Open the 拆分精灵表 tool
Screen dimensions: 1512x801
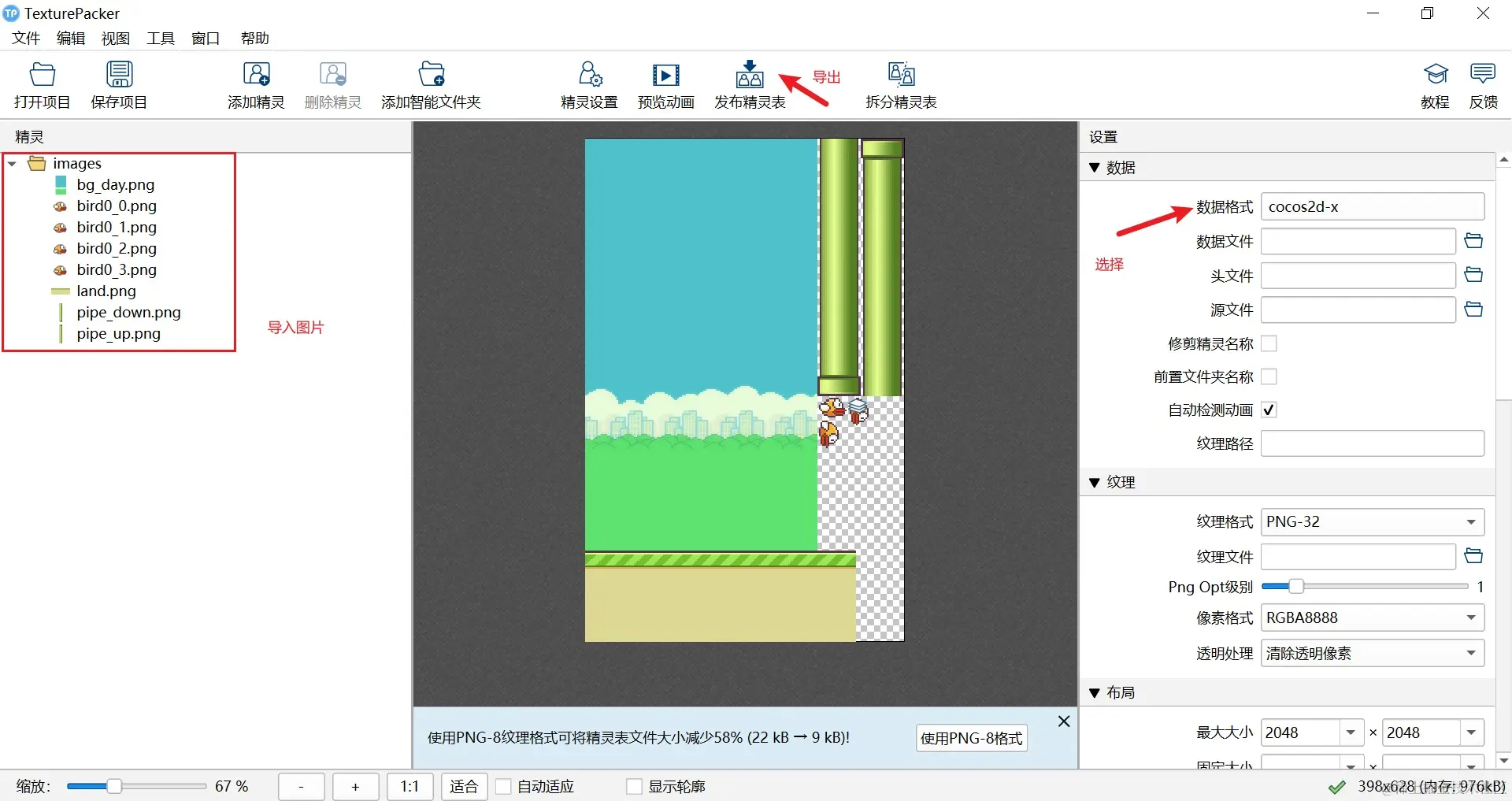(901, 75)
